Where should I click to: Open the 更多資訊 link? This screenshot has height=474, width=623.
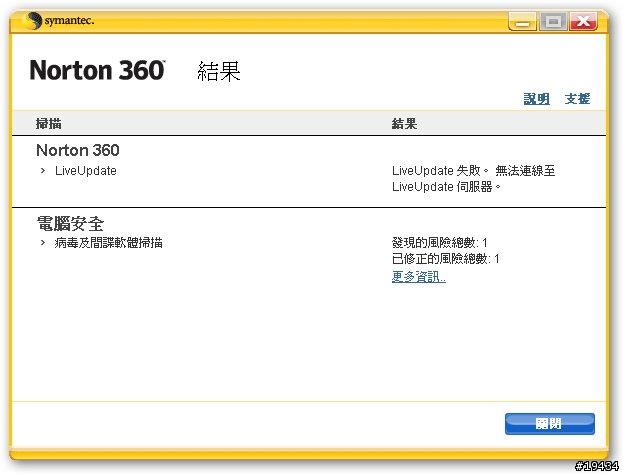(x=419, y=277)
